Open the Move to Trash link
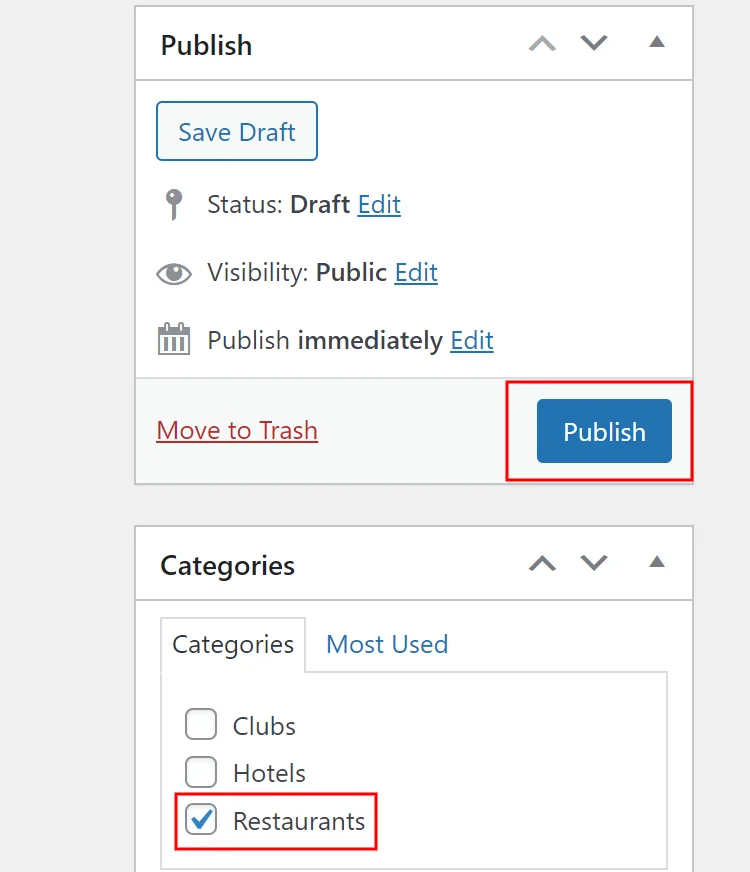The width and height of the screenshot is (750, 872). 236,430
